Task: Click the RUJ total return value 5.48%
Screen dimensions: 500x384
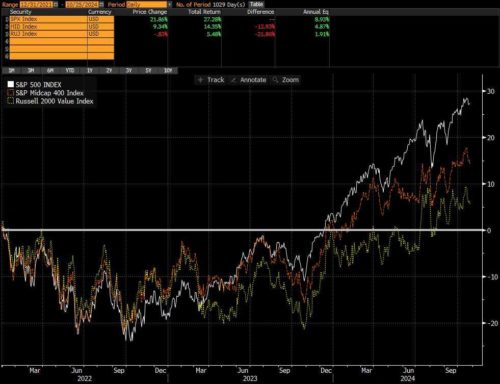Action: point(214,34)
